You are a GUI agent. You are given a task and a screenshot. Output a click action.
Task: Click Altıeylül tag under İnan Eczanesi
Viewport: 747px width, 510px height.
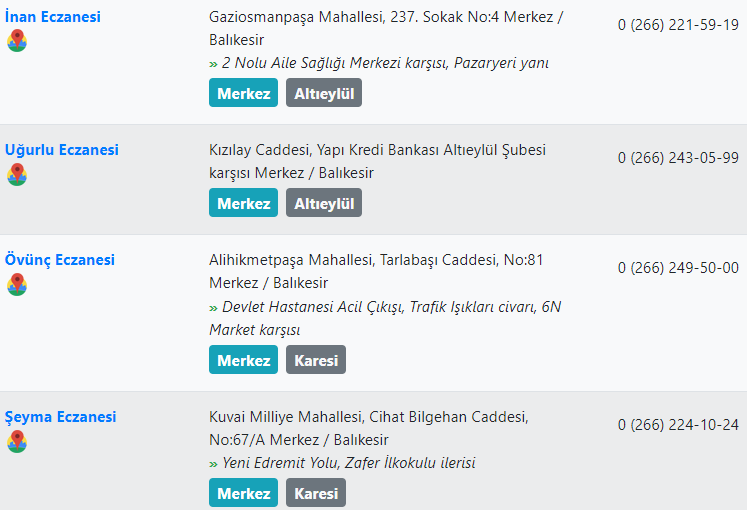click(324, 93)
